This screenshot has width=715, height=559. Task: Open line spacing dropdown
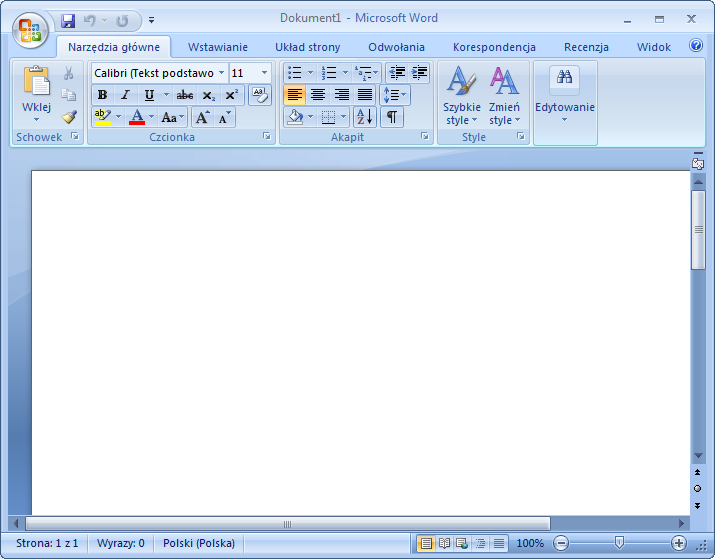[395, 95]
